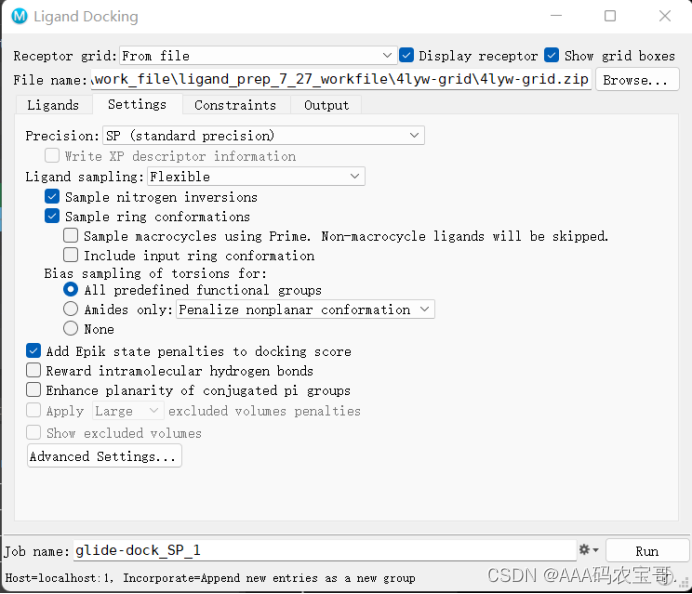
Task: Toggle the Show grid boxes checkbox
Action: (x=552, y=55)
